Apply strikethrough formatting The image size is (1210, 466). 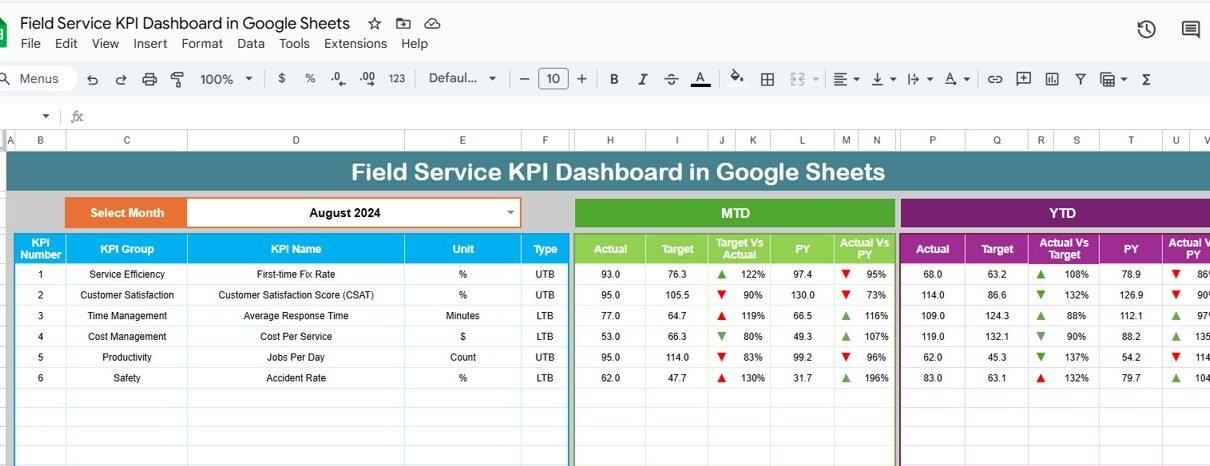pos(671,79)
